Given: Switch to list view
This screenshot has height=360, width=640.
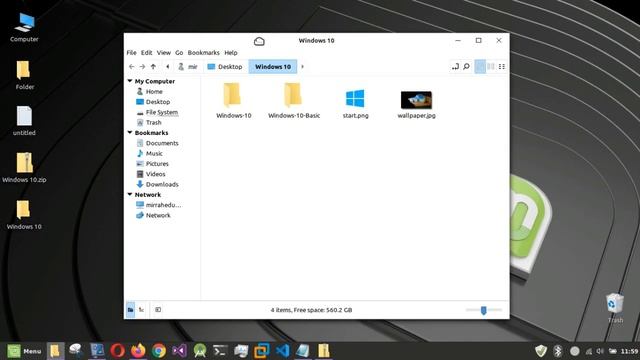Looking at the screenshot, I should pyautogui.click(x=491, y=67).
